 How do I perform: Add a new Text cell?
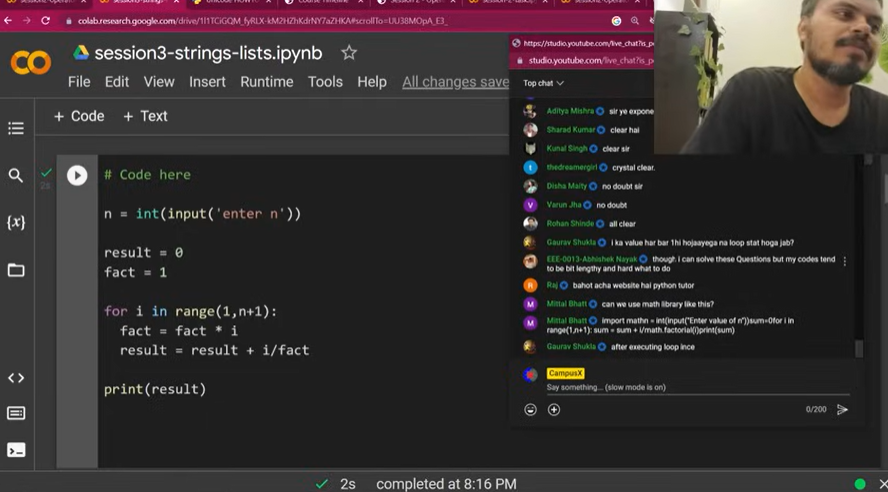[x=145, y=116]
